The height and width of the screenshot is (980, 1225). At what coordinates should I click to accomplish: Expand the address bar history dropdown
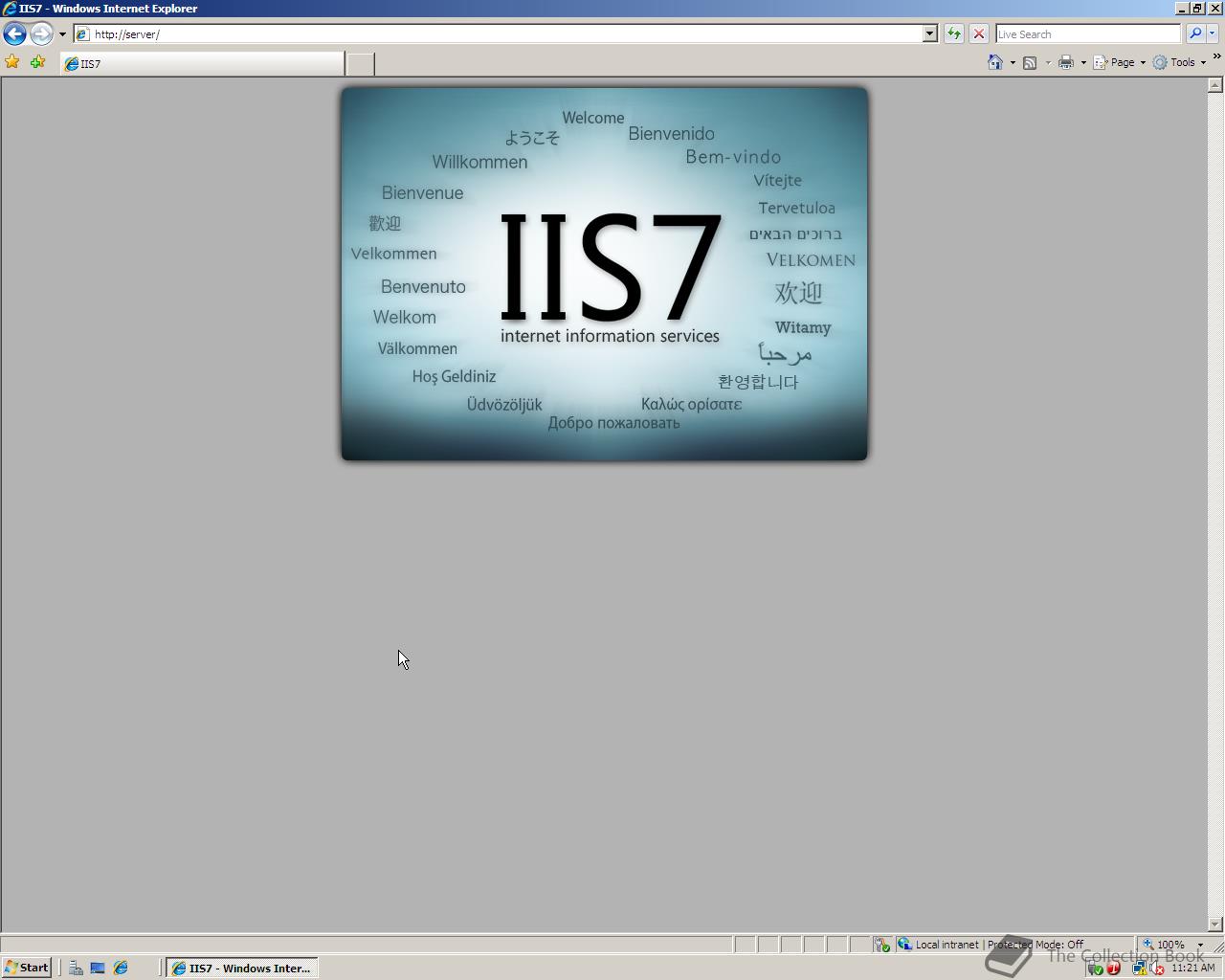[x=929, y=33]
